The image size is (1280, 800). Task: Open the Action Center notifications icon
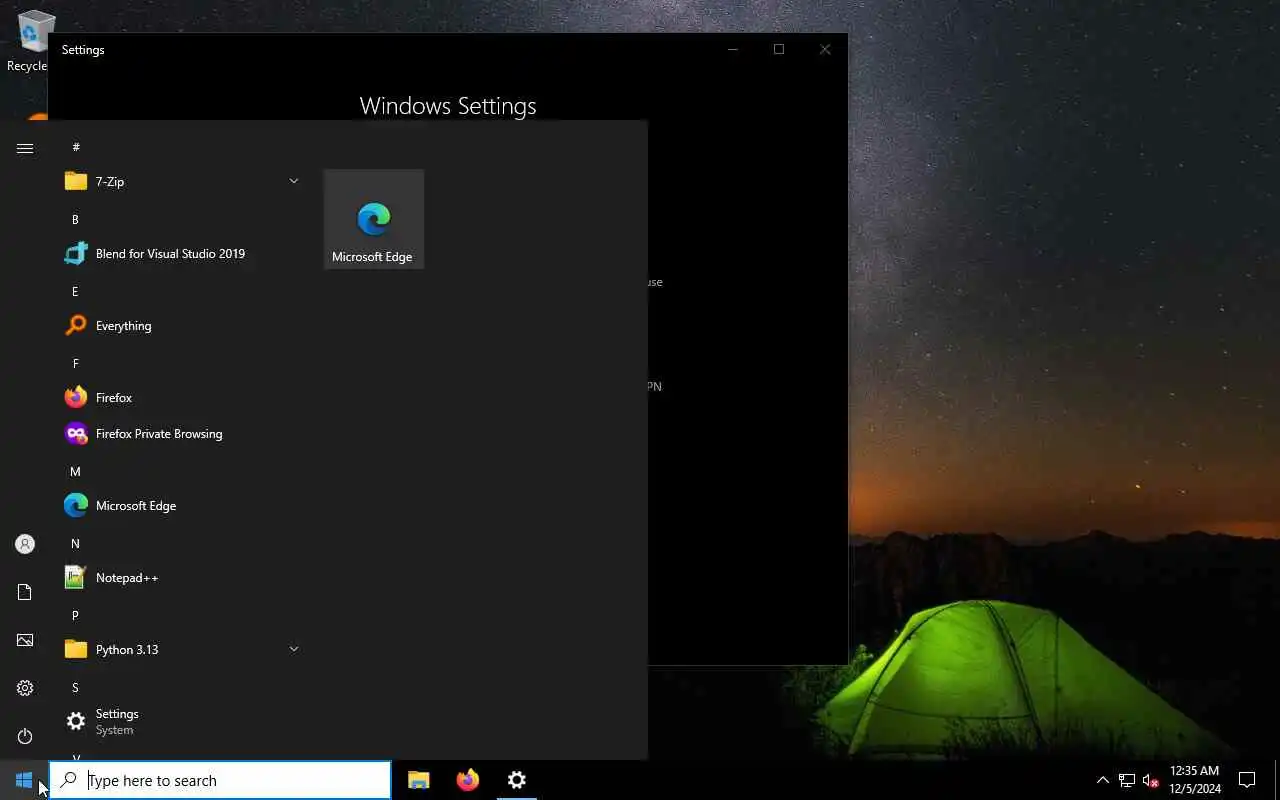tap(1247, 780)
